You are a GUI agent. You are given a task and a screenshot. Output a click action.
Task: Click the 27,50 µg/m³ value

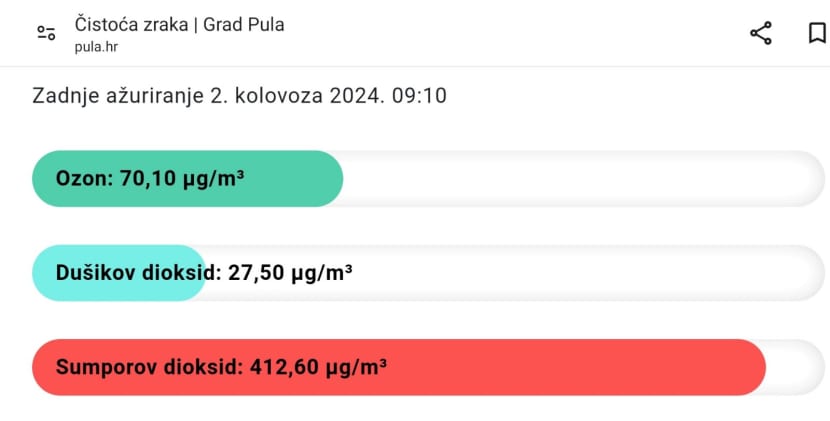(x=290, y=273)
